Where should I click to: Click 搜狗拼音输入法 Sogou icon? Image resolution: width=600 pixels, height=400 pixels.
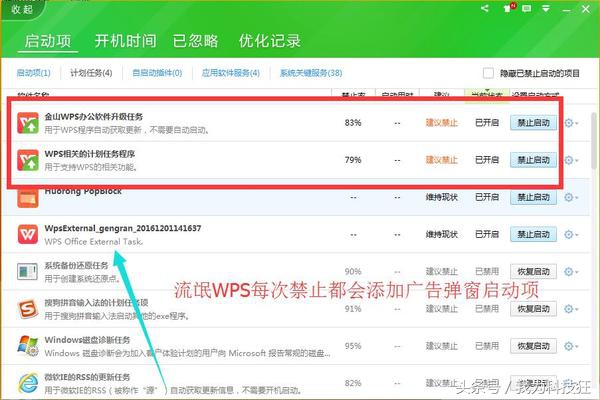pyautogui.click(x=28, y=309)
